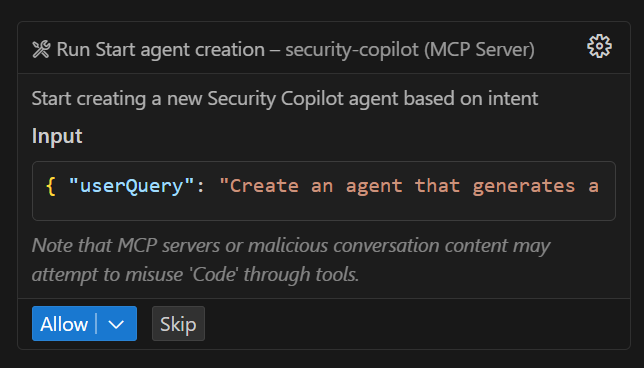Click the "Create an agent that generates a" string
This screenshot has width=644, height=368.
409,186
